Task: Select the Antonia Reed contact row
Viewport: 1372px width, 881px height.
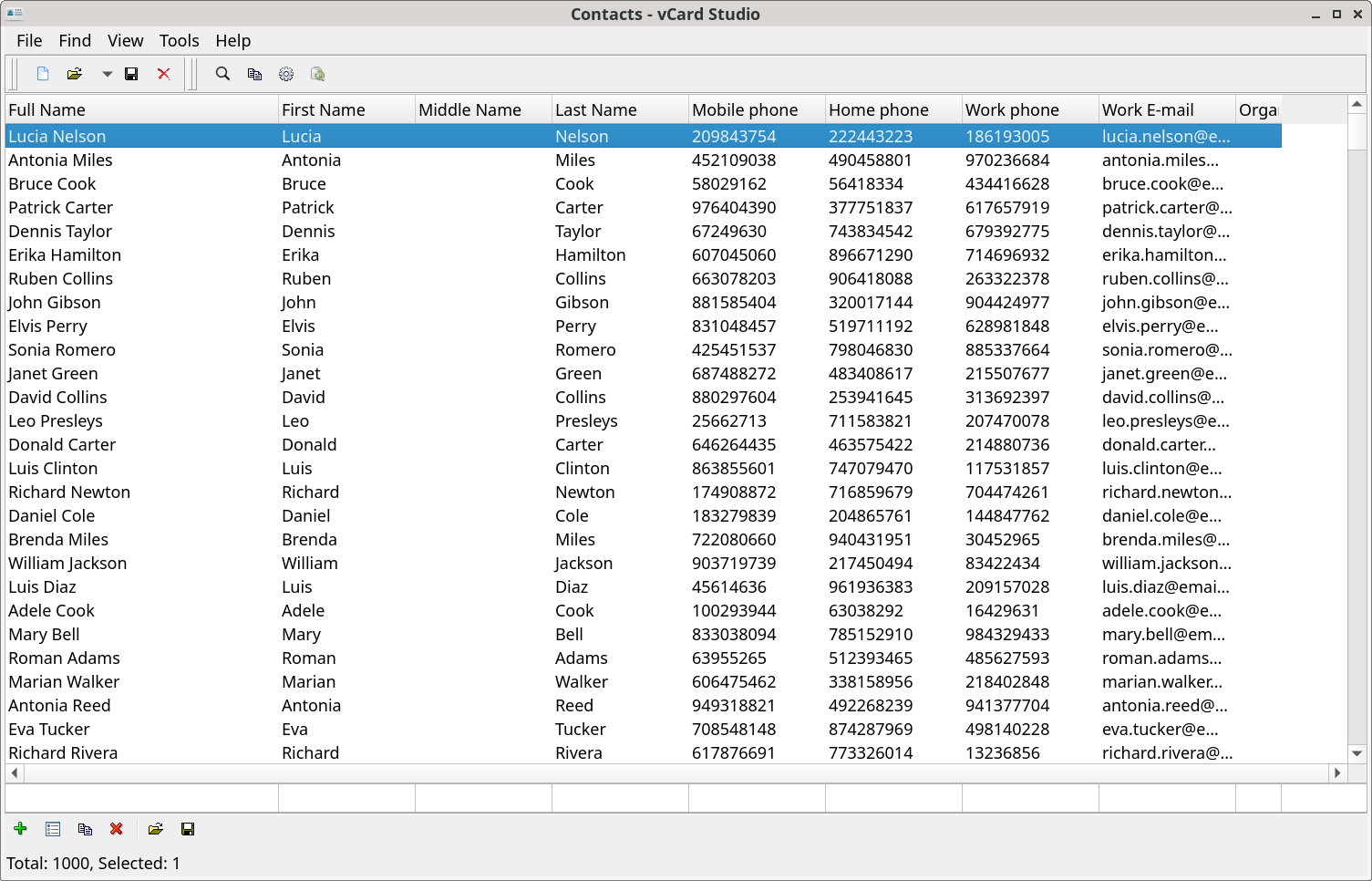Action: click(x=644, y=705)
